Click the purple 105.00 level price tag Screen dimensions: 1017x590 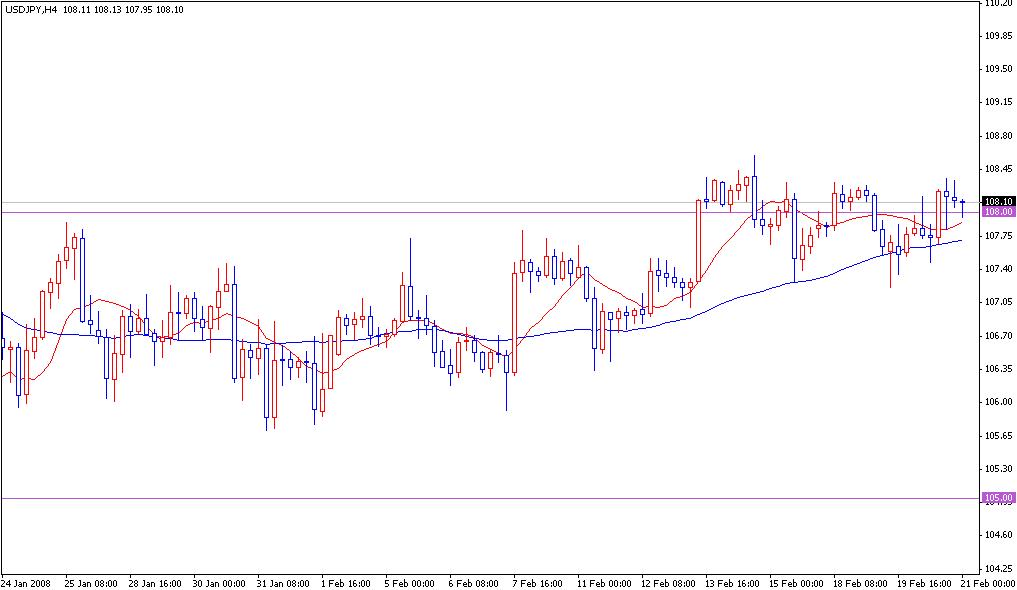(998, 498)
